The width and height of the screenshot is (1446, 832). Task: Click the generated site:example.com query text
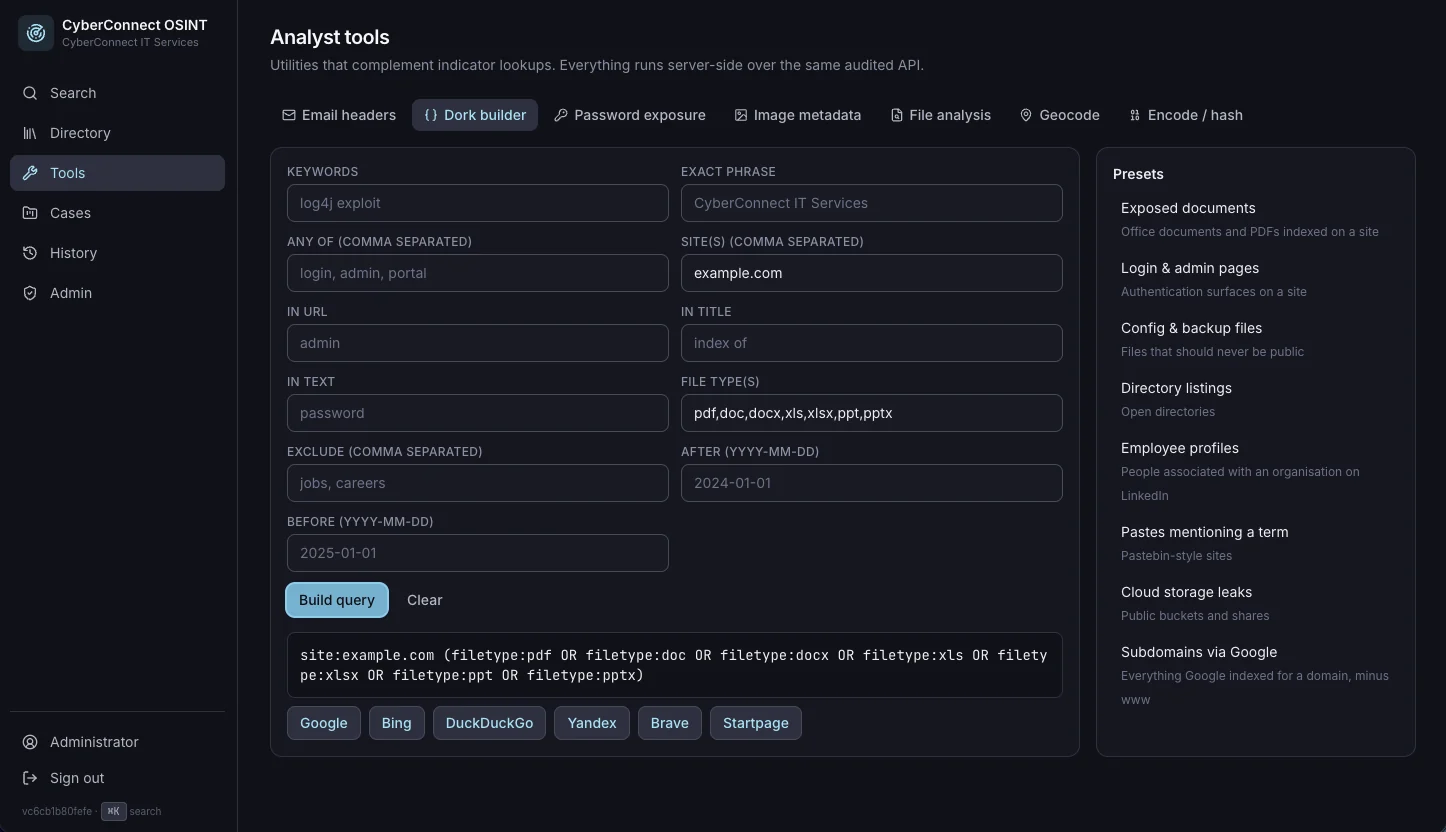[674, 665]
